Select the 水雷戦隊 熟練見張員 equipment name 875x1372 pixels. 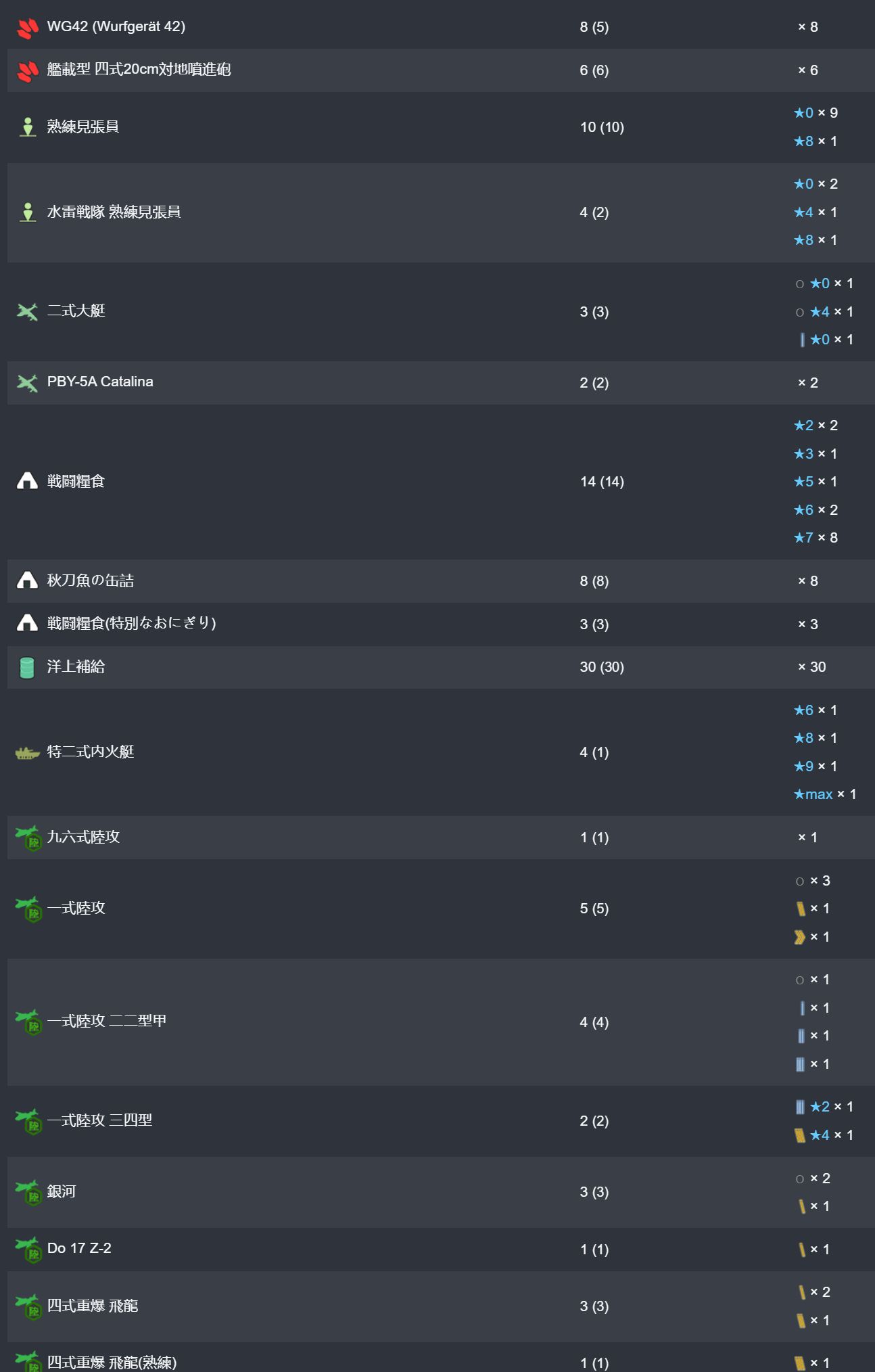click(114, 212)
